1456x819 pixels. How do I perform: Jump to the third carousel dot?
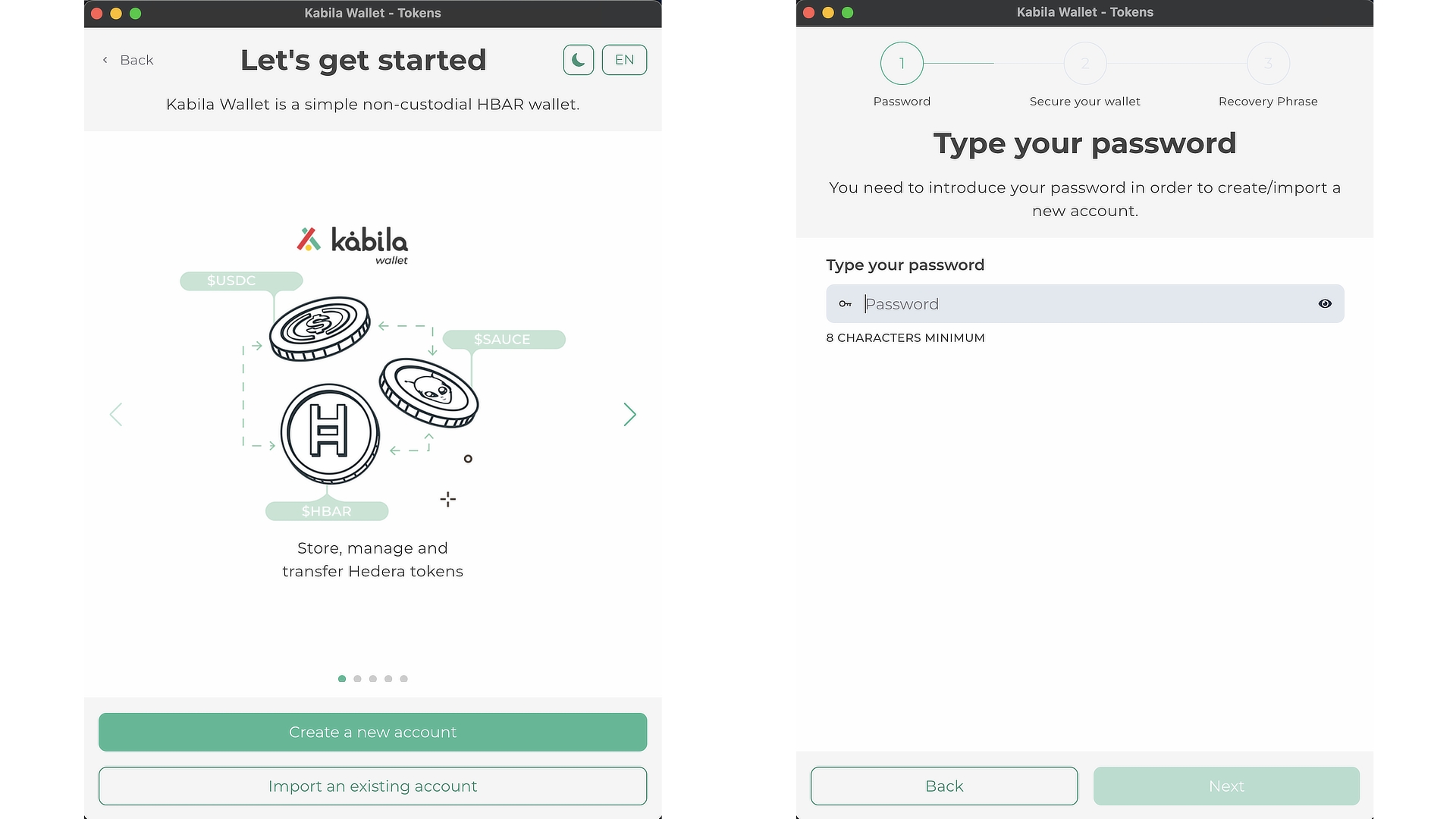coord(373,679)
